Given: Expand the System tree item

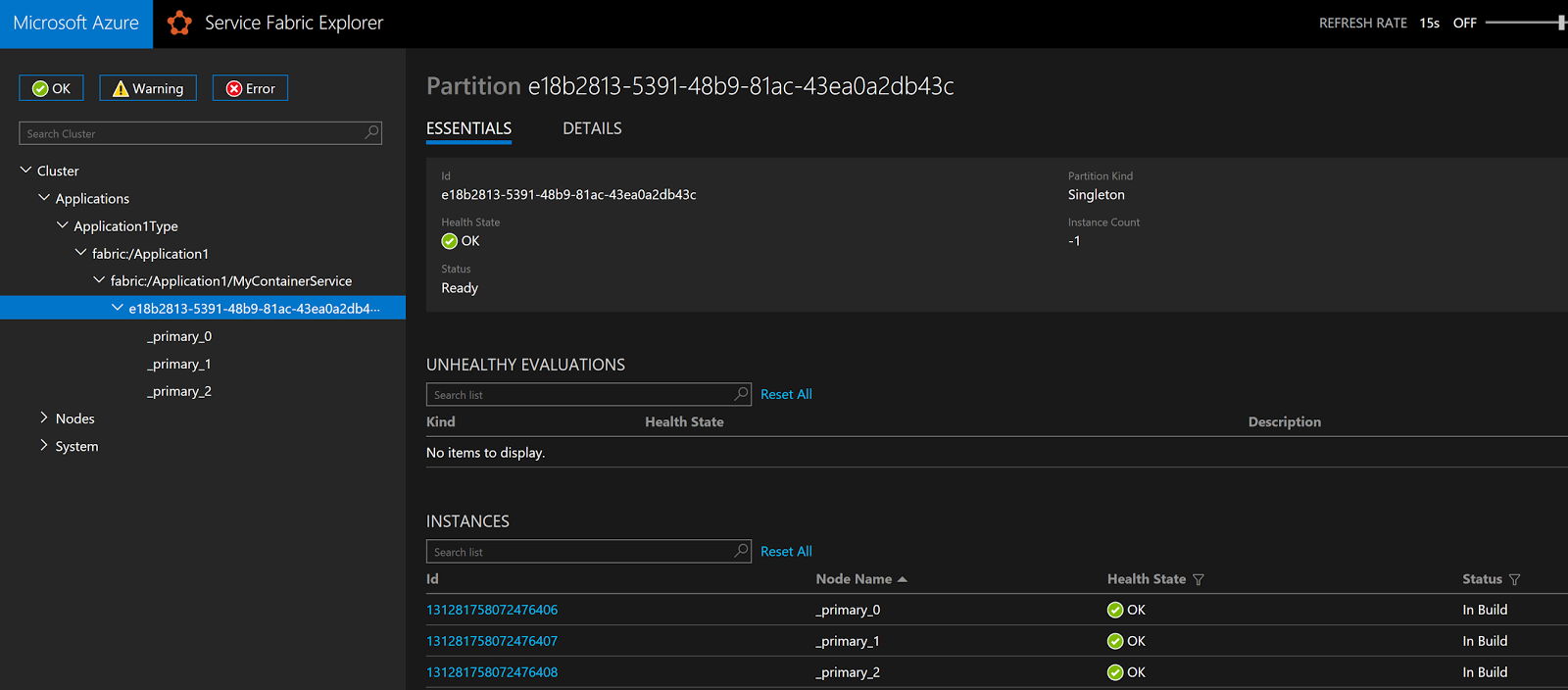Looking at the screenshot, I should pos(44,445).
